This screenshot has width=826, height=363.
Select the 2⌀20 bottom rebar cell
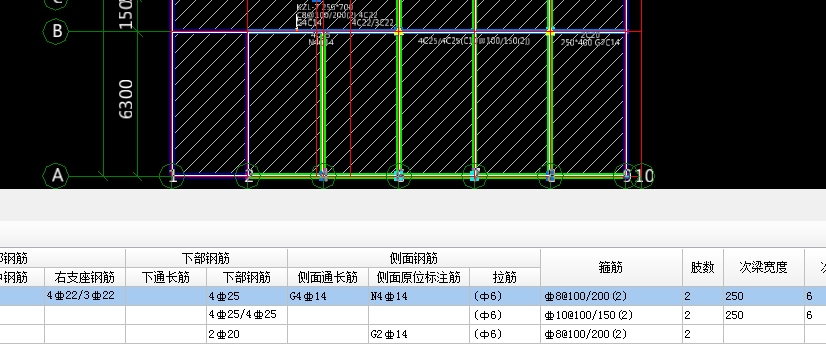pos(247,334)
